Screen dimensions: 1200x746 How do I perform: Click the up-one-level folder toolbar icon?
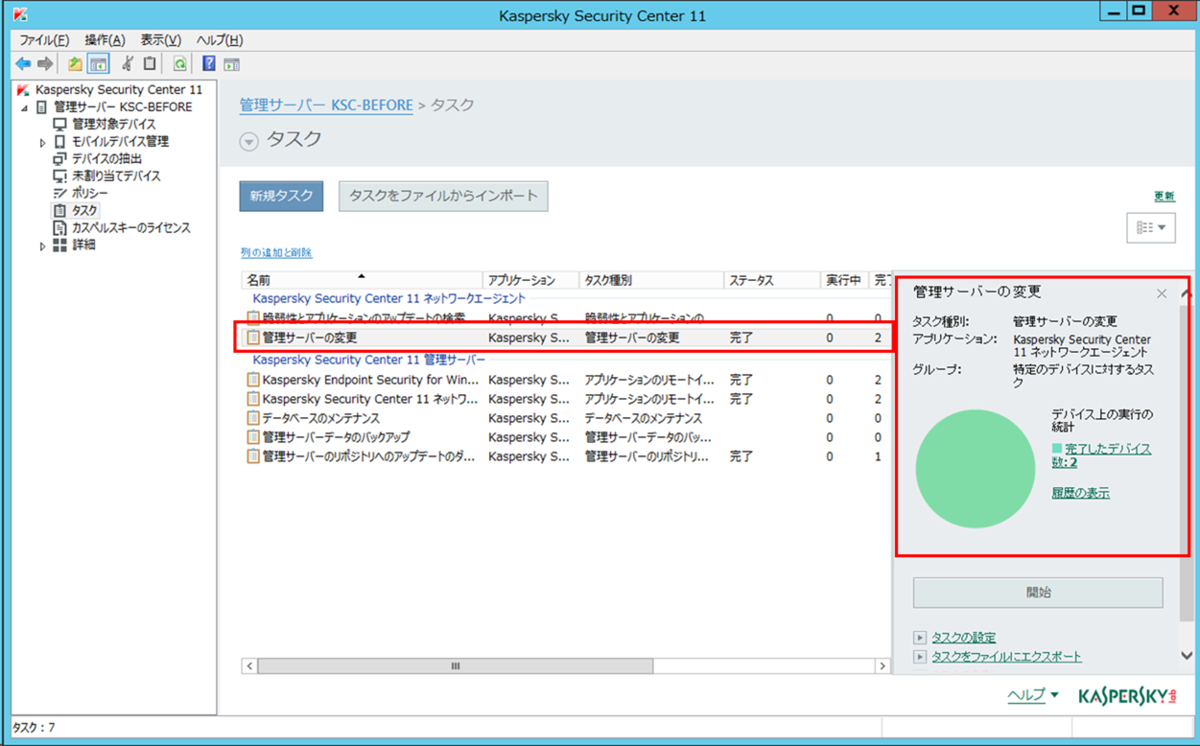pos(76,63)
